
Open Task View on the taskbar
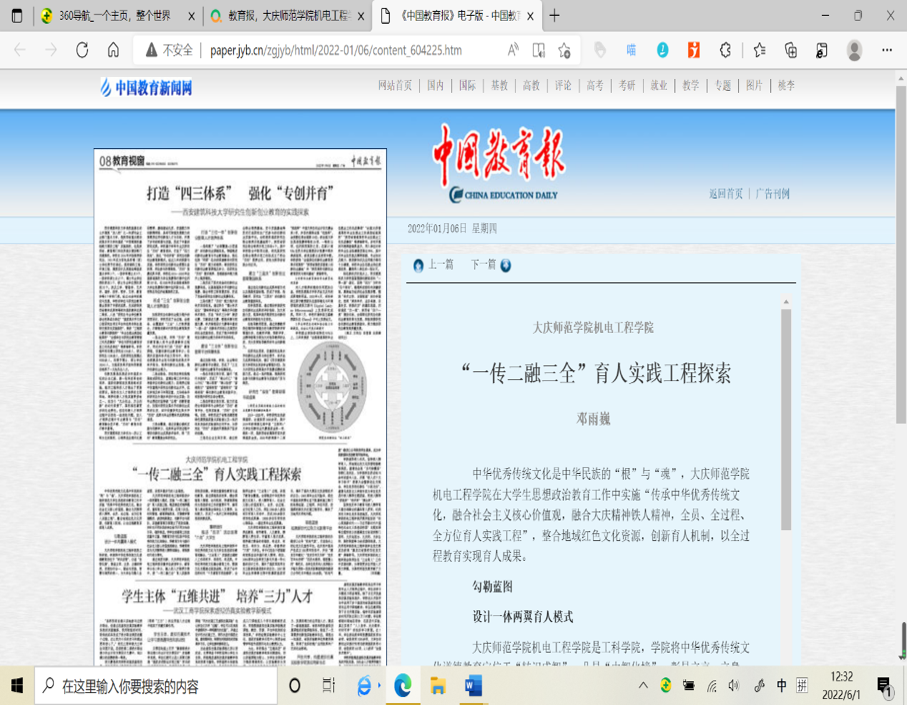pos(329,686)
